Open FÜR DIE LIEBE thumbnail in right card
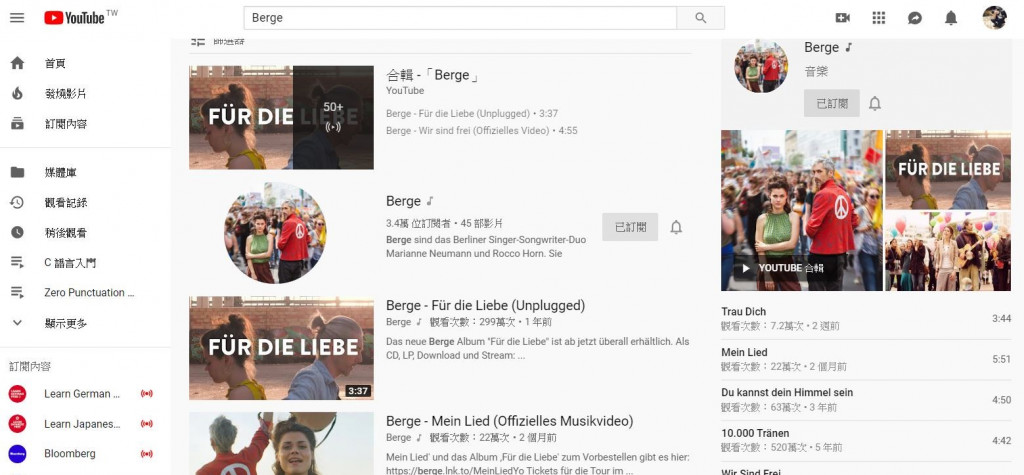This screenshot has height=475, width=1024. 948,169
